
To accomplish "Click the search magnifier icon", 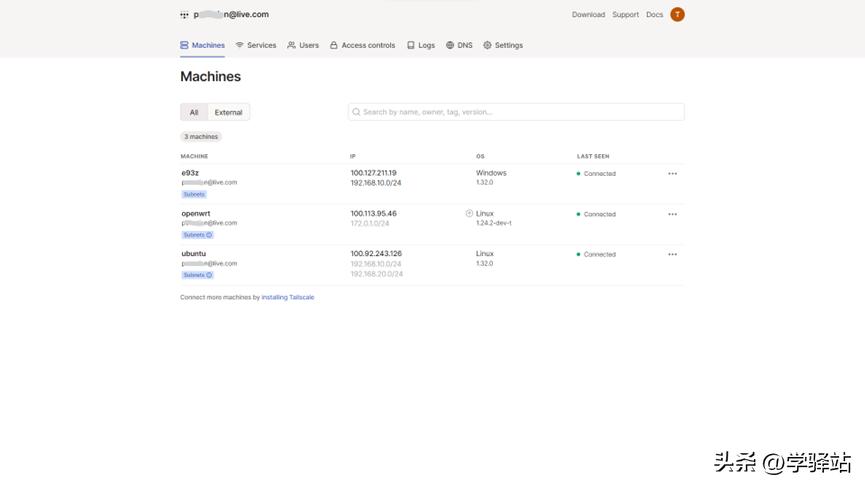I will coord(357,112).
